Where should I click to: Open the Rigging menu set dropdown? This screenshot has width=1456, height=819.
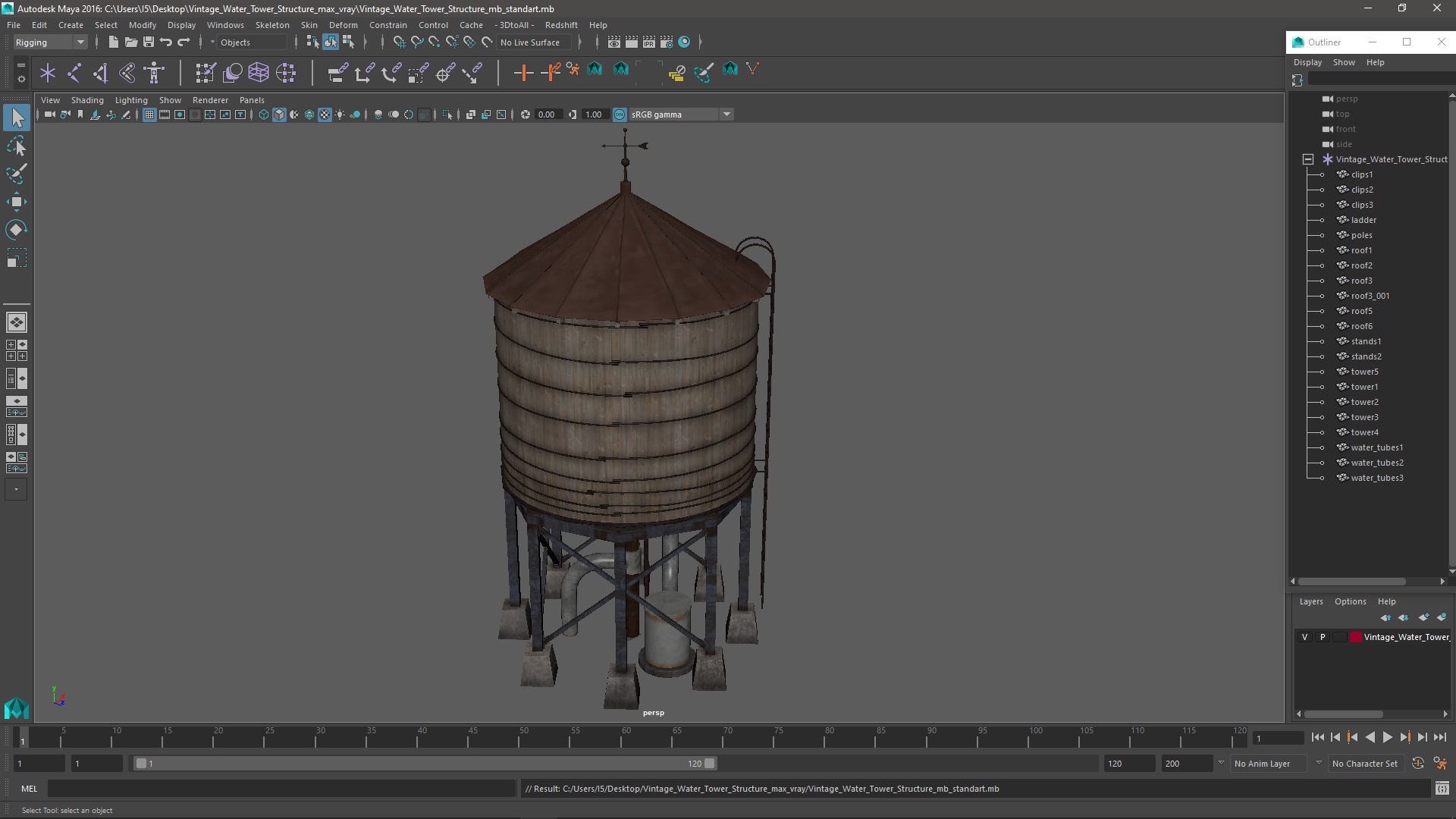(x=50, y=42)
